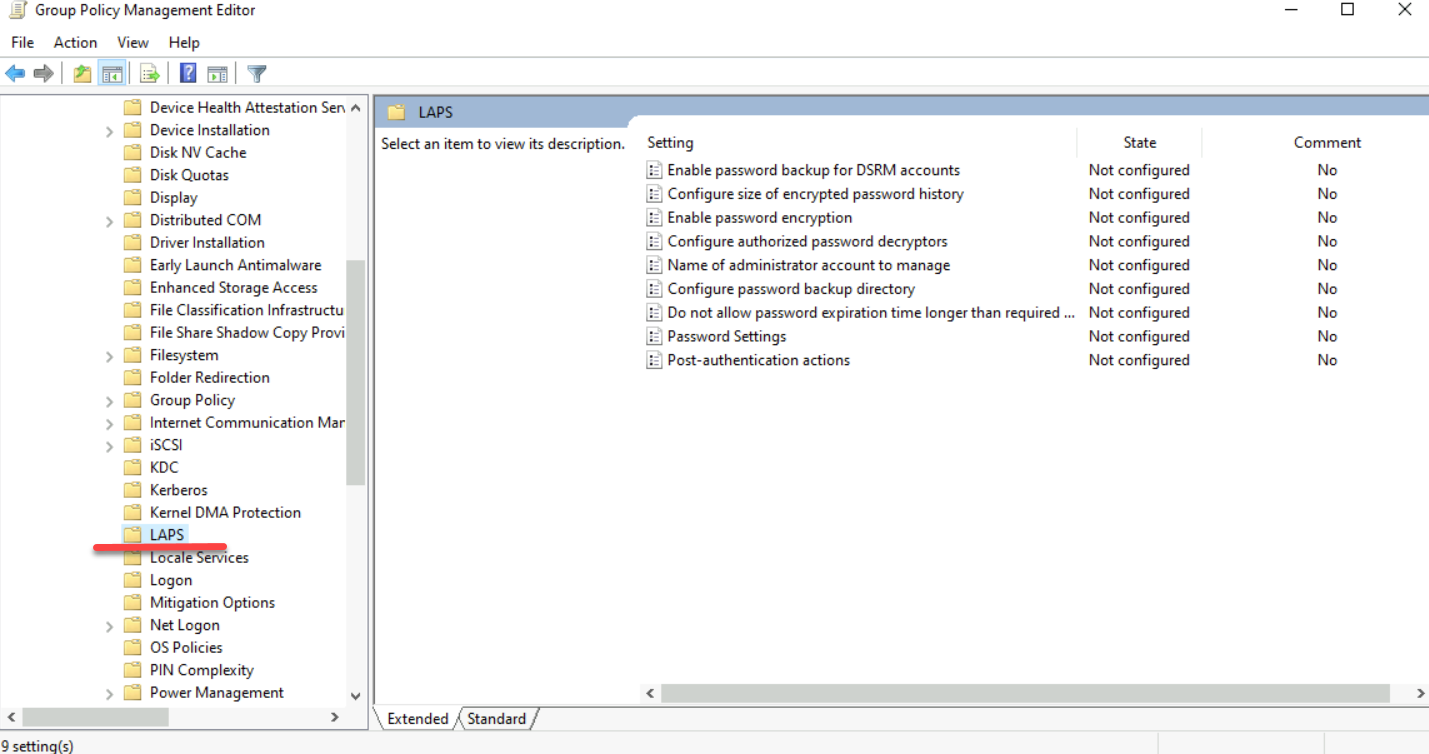
Task: Expand the Group Policy tree node
Action: tap(110, 399)
